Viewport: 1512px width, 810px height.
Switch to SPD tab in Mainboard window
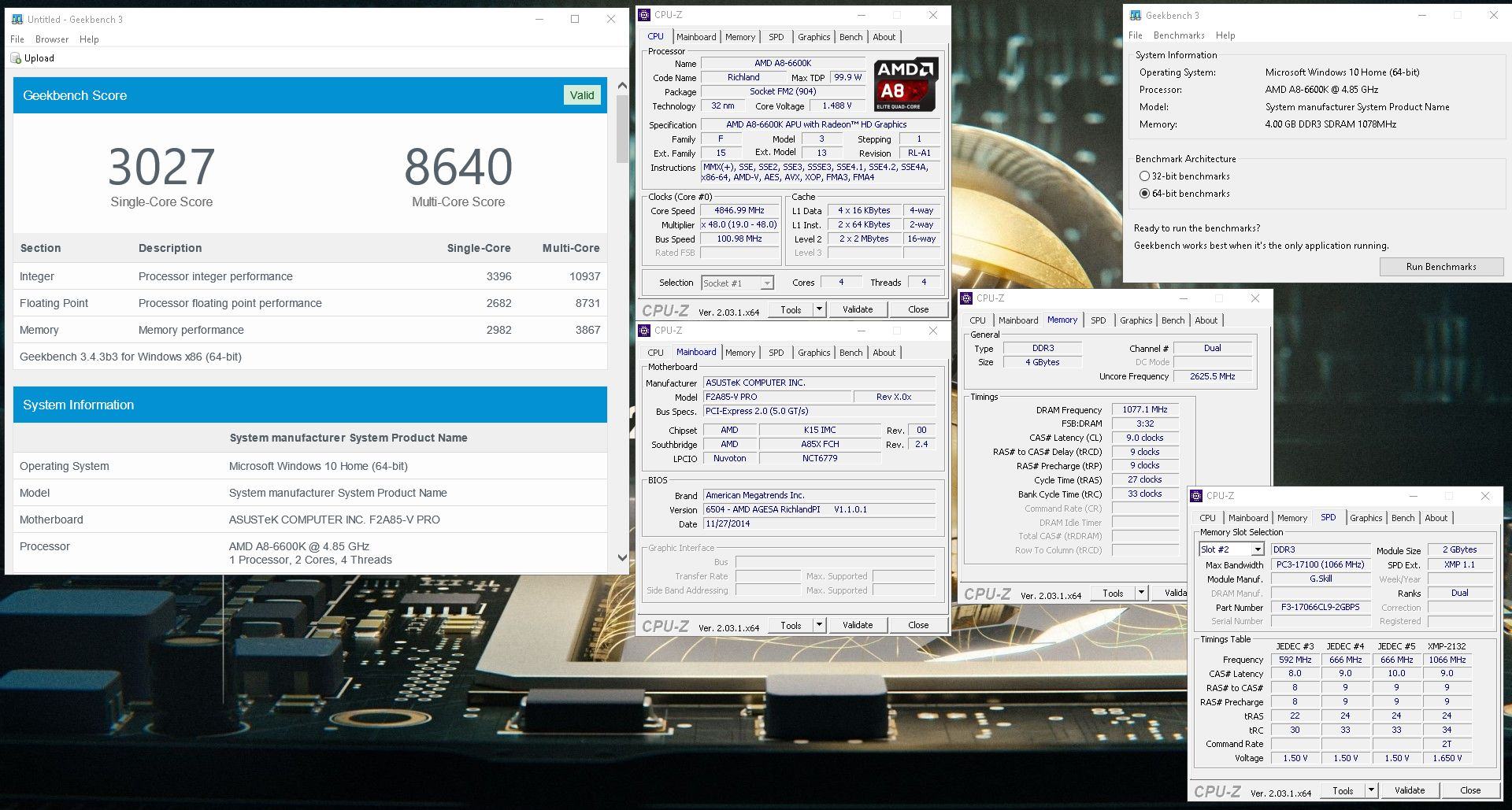776,353
